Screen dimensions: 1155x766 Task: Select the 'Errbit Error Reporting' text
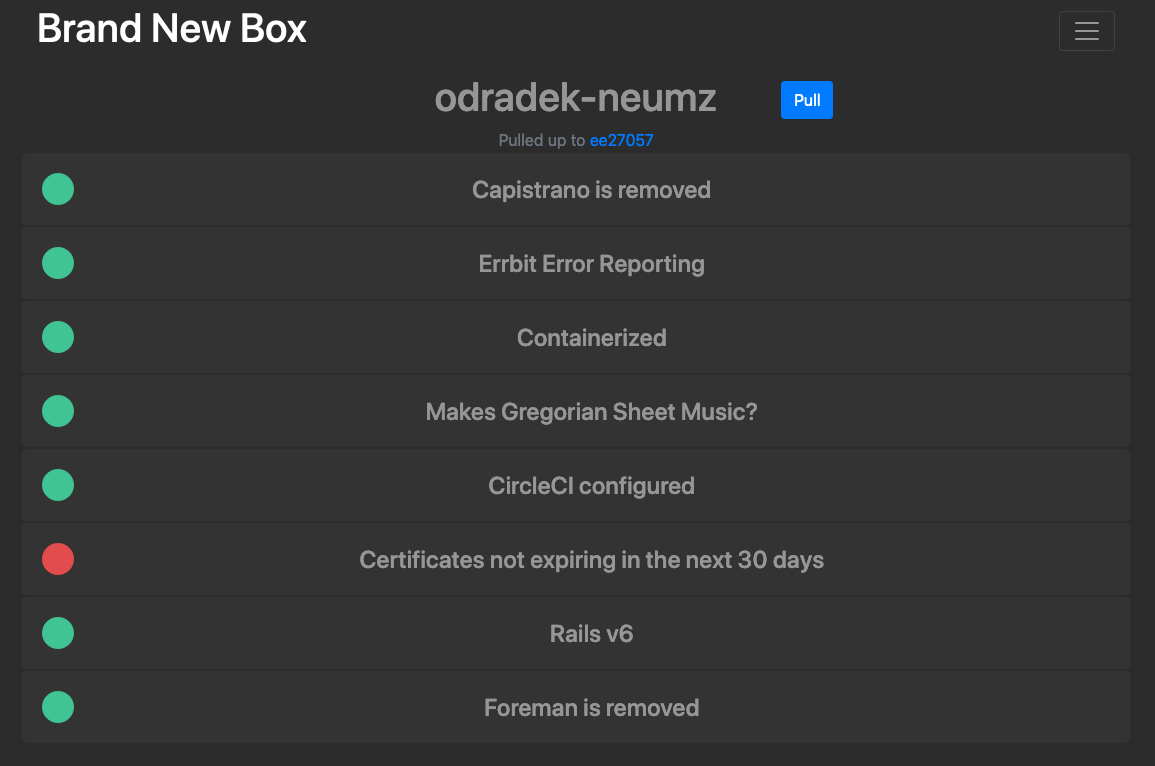click(x=591, y=264)
